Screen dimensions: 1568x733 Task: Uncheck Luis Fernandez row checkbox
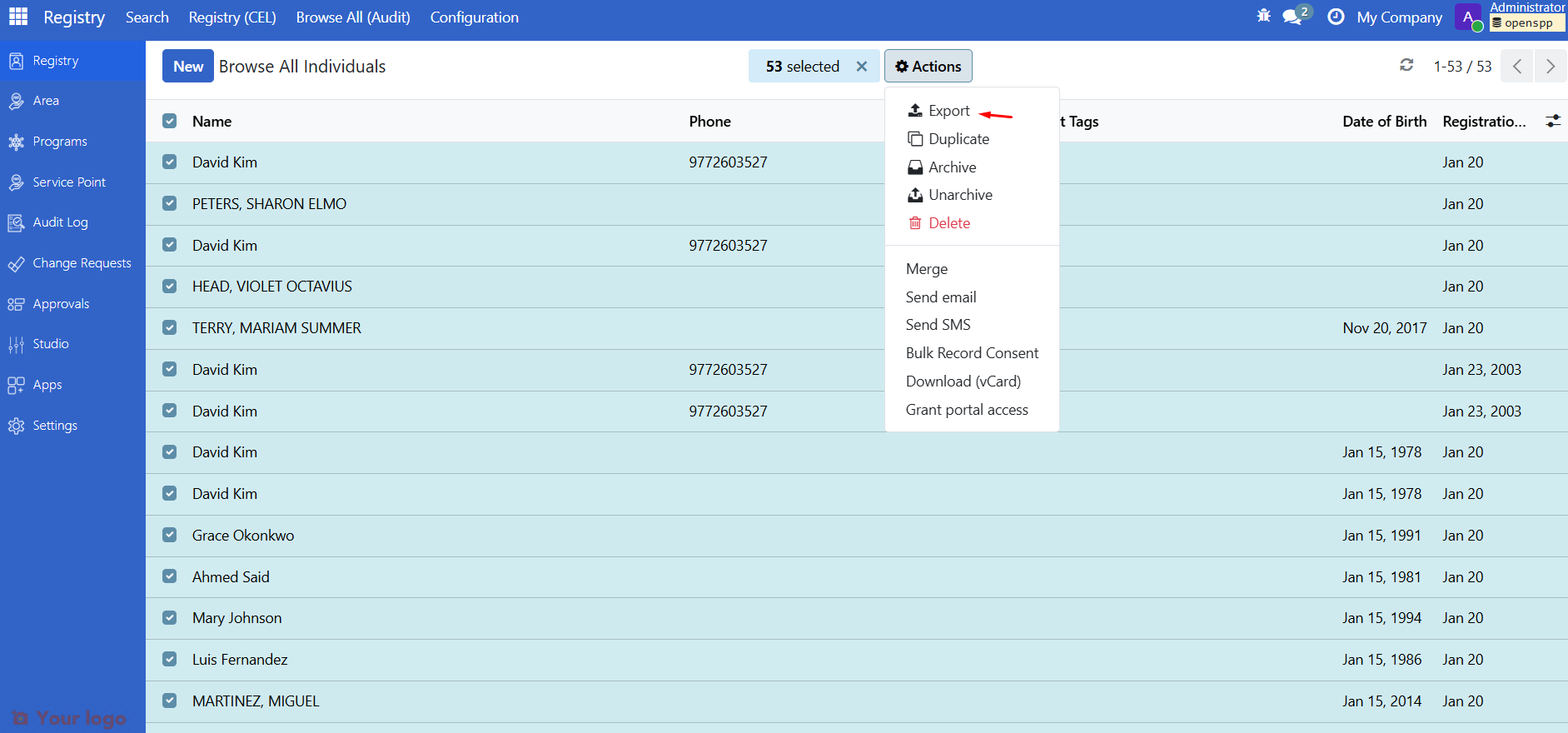(x=170, y=659)
